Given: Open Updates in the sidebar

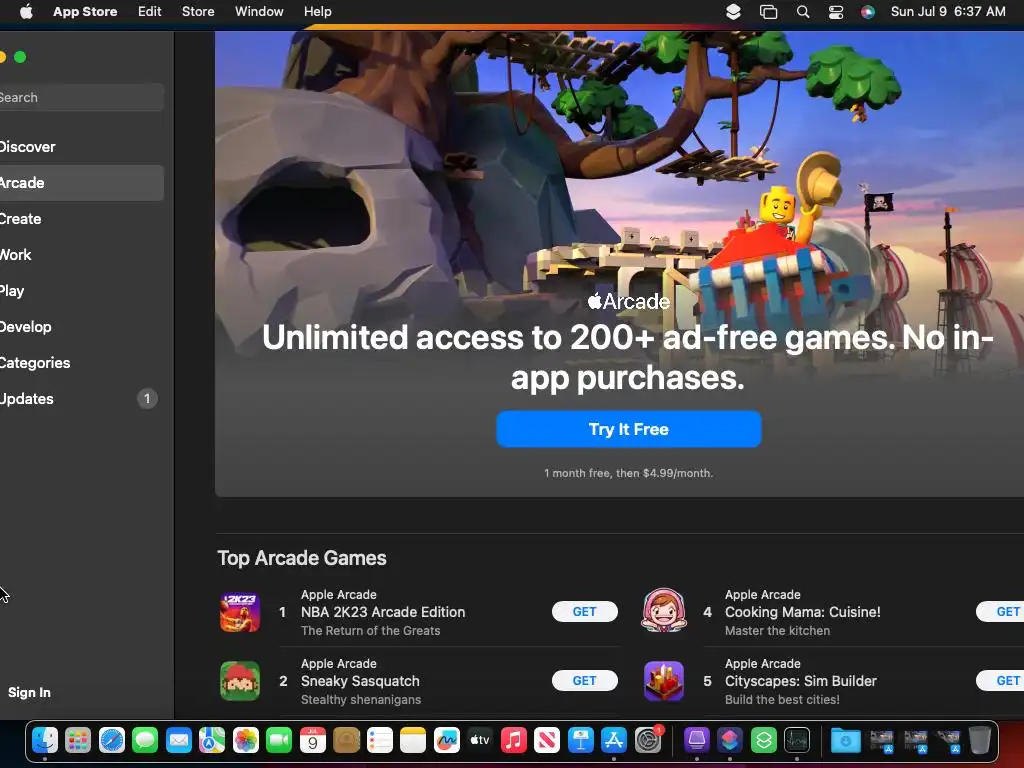Looking at the screenshot, I should [82, 398].
